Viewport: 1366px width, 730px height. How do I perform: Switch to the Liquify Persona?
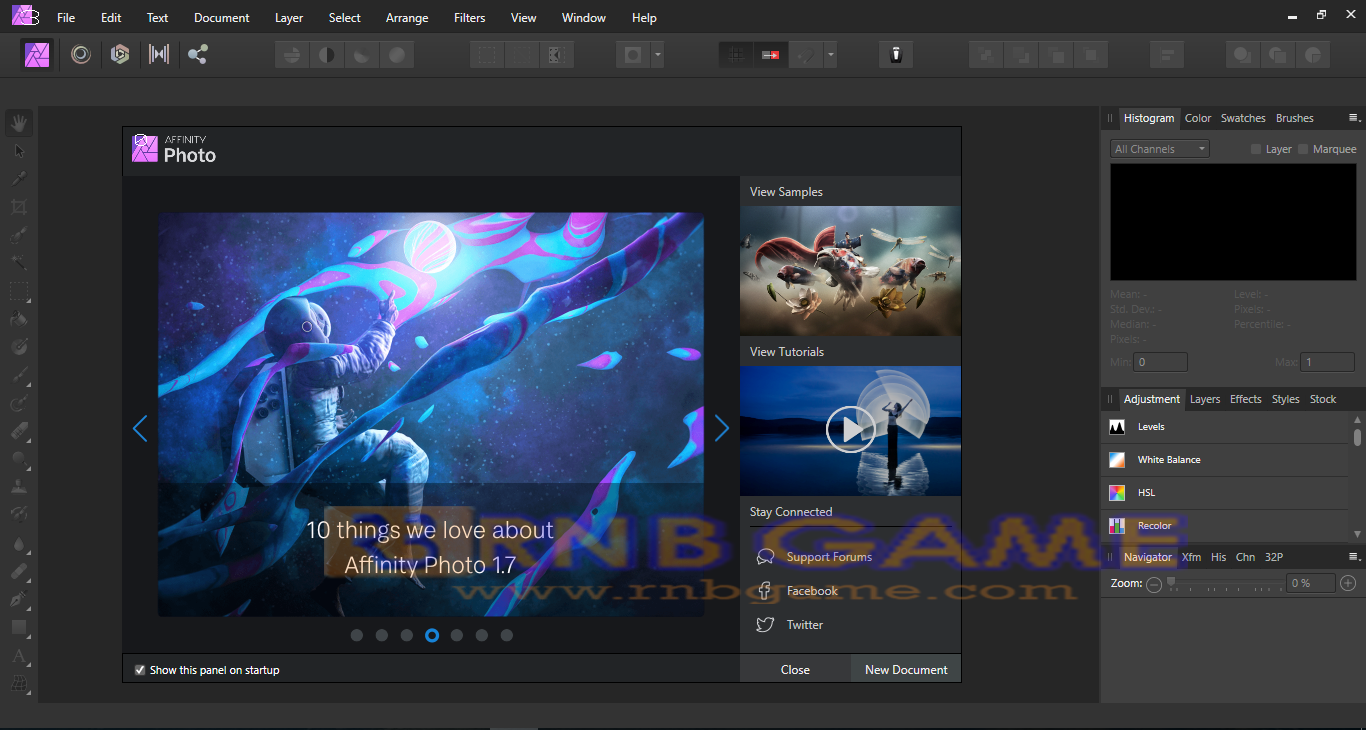pyautogui.click(x=81, y=54)
